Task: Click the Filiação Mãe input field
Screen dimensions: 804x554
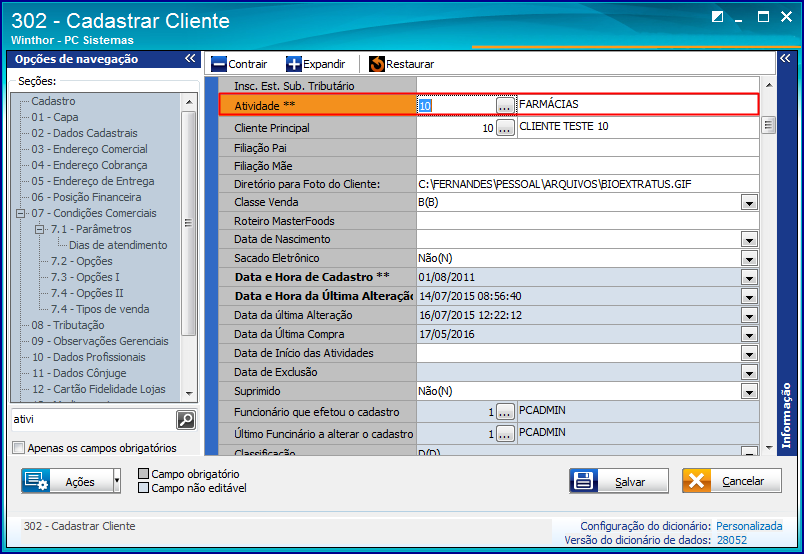Action: (x=588, y=166)
